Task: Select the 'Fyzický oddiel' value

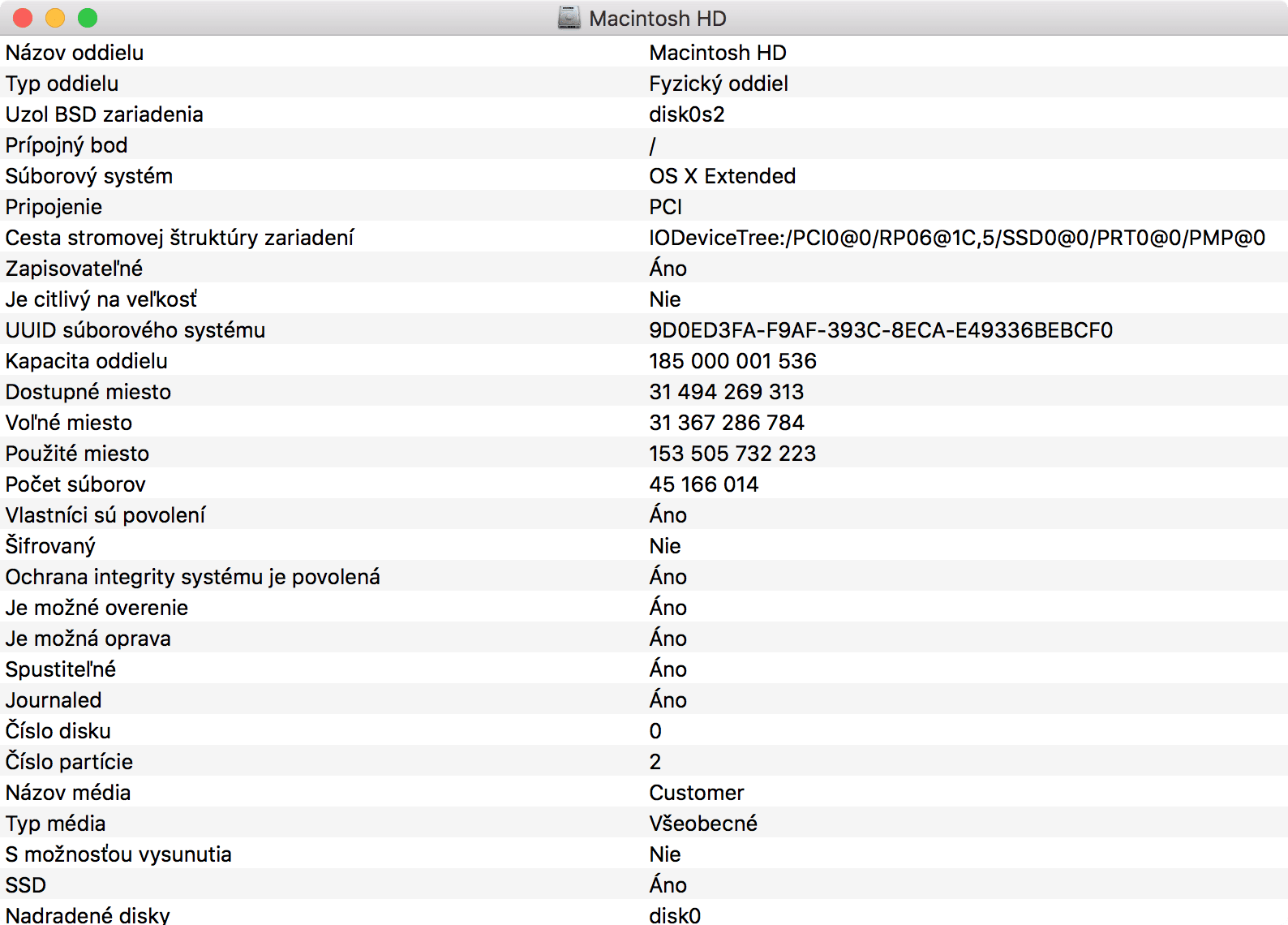Action: [719, 84]
